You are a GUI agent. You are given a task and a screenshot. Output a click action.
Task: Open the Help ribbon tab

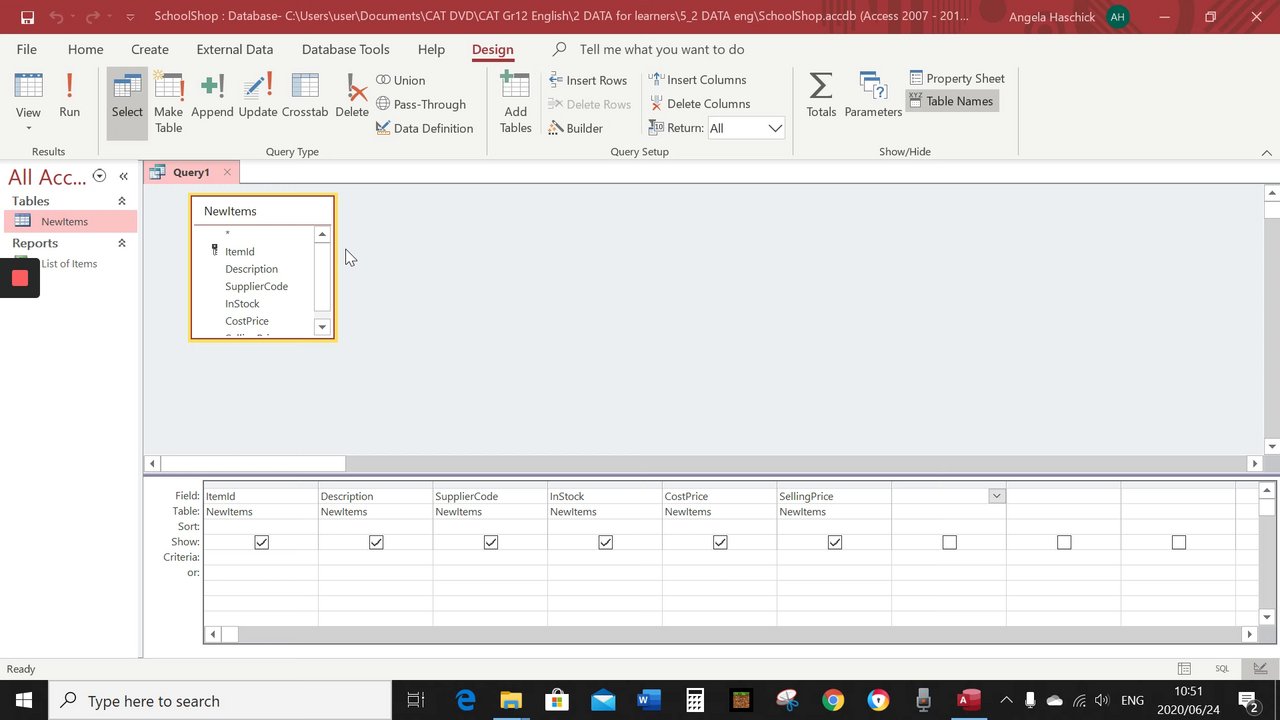pos(431,49)
